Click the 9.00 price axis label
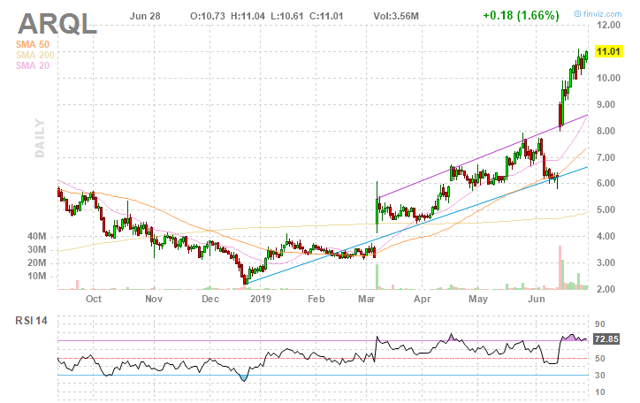 click(606, 105)
